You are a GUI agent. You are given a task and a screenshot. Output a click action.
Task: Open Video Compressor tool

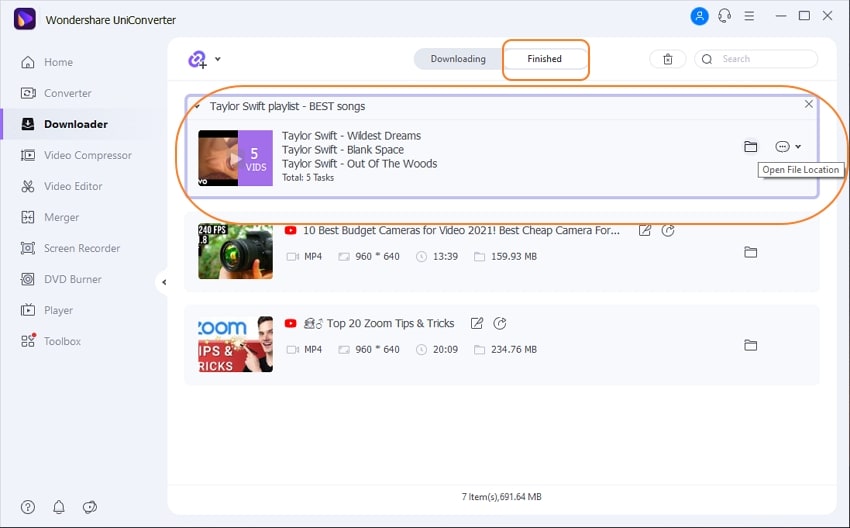[76, 155]
